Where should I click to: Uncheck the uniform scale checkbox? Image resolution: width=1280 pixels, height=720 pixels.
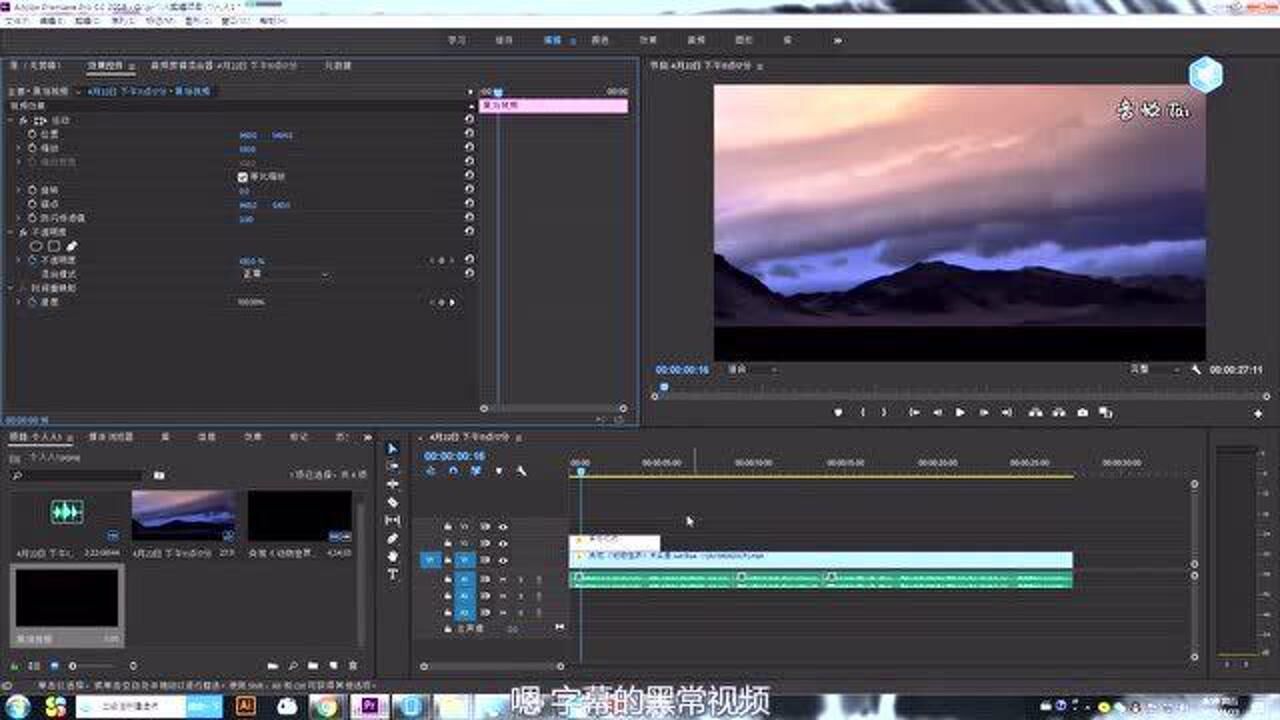click(x=243, y=177)
